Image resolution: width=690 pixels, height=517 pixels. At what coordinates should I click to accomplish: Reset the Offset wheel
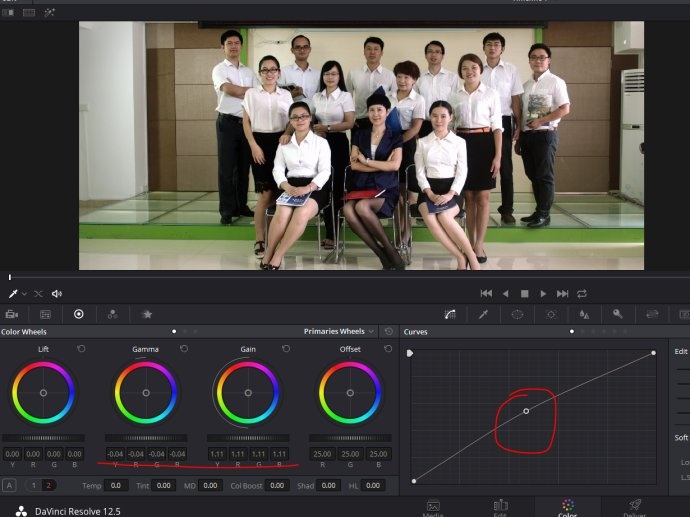click(x=388, y=349)
